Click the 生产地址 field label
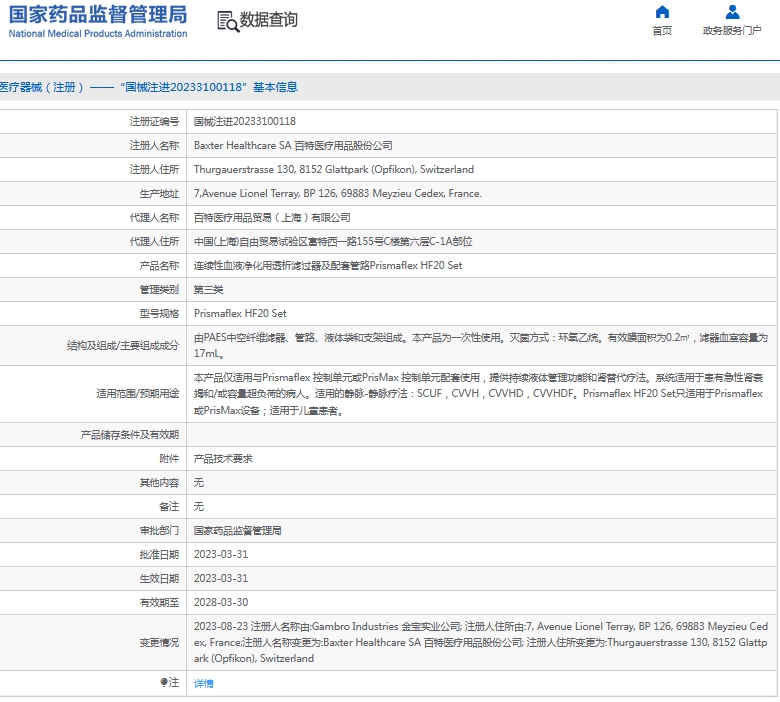 click(159, 194)
